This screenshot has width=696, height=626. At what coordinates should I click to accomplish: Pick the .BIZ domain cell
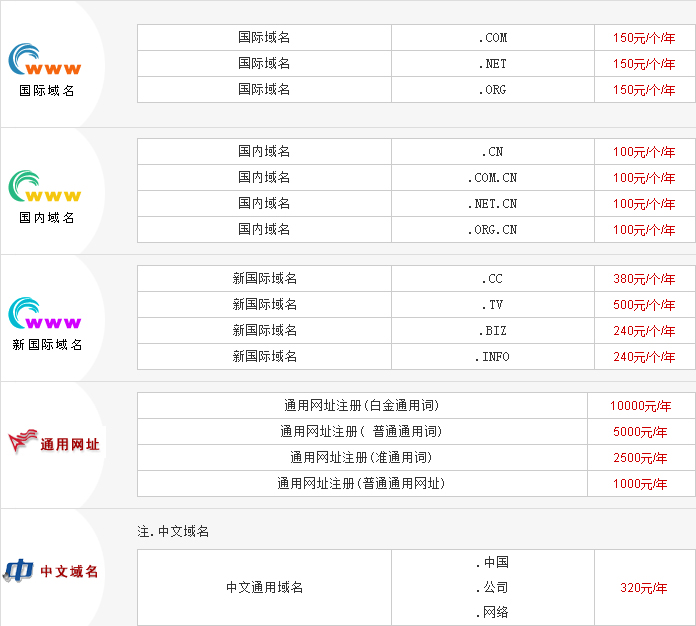click(x=492, y=331)
